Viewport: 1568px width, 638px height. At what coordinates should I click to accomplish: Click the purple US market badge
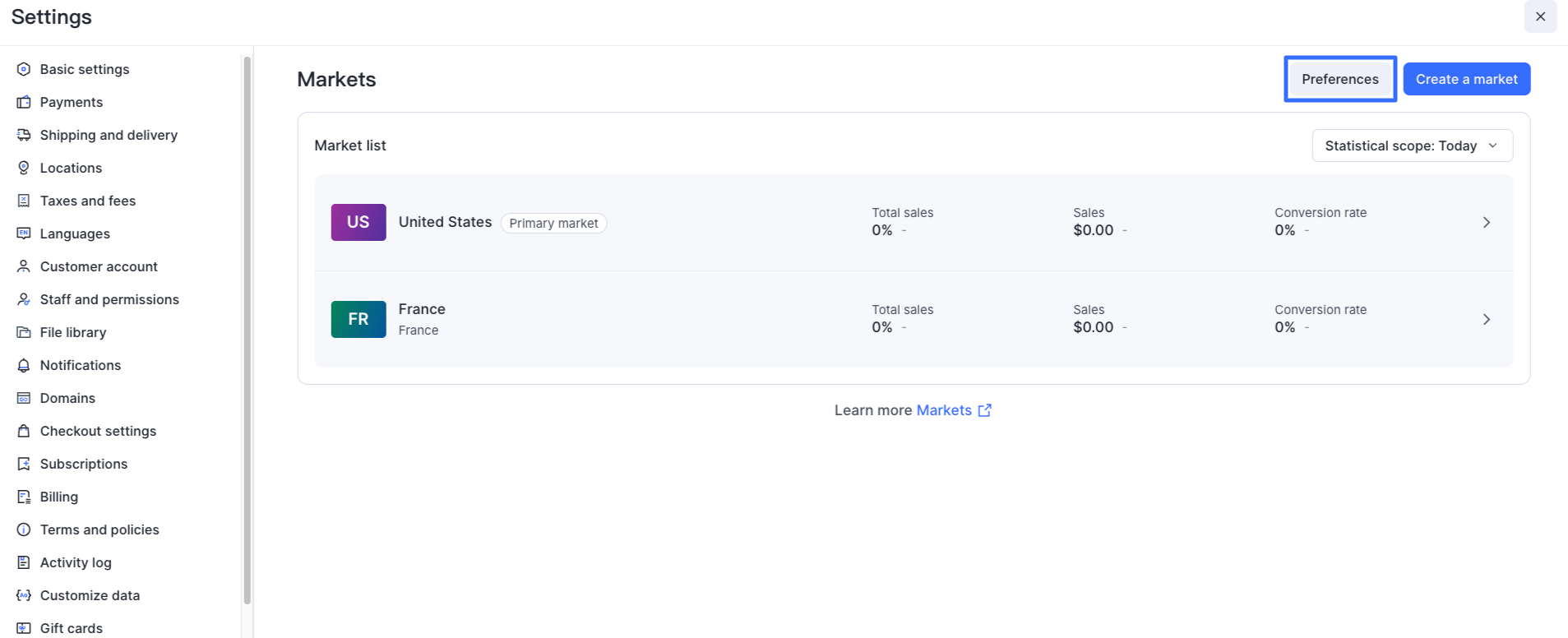[x=358, y=223]
